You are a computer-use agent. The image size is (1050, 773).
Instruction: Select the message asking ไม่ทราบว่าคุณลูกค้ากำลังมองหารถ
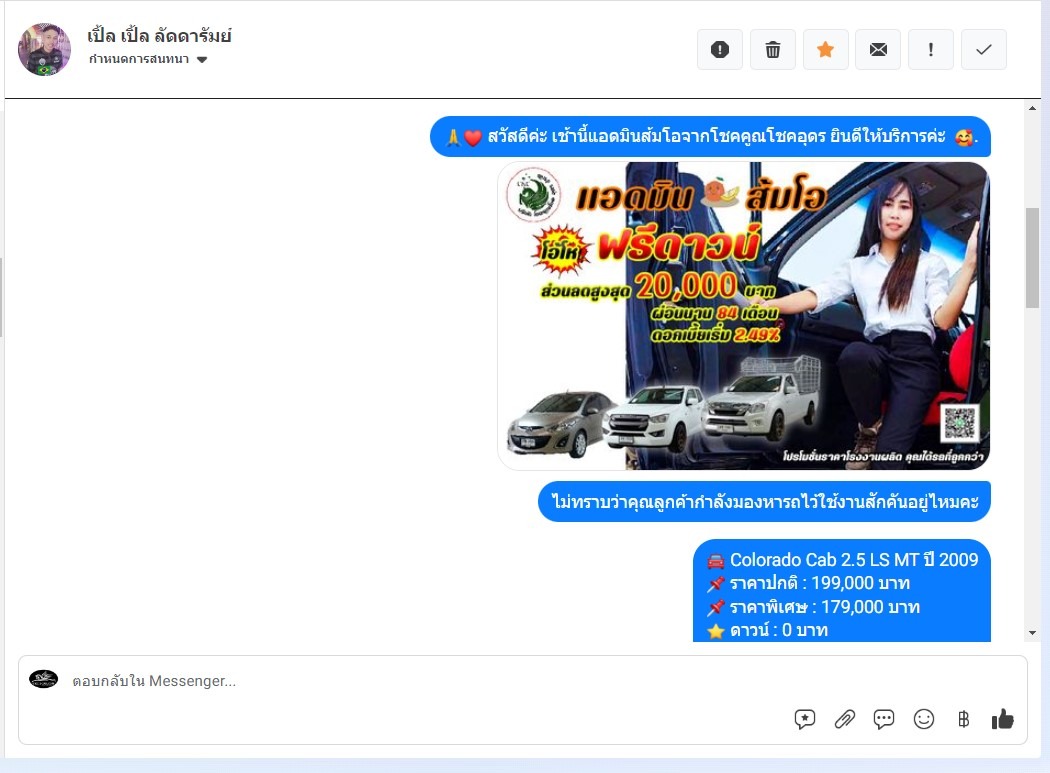pos(764,501)
